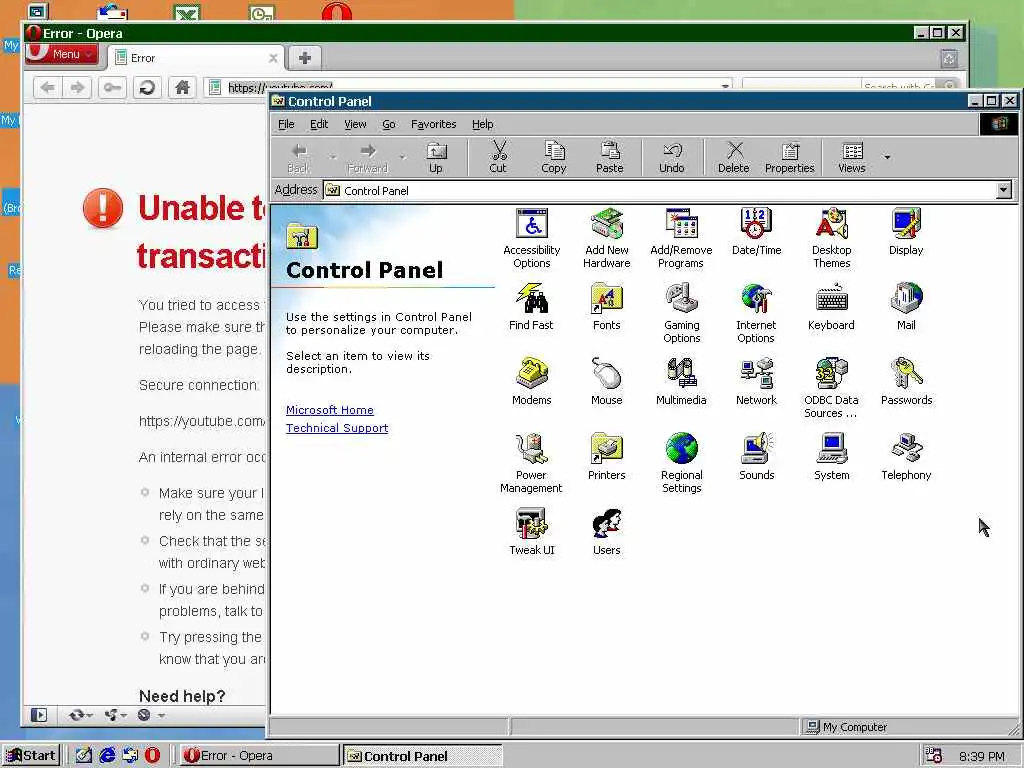1024x768 pixels.
Task: Click the Copy toolbar button
Action: [554, 157]
